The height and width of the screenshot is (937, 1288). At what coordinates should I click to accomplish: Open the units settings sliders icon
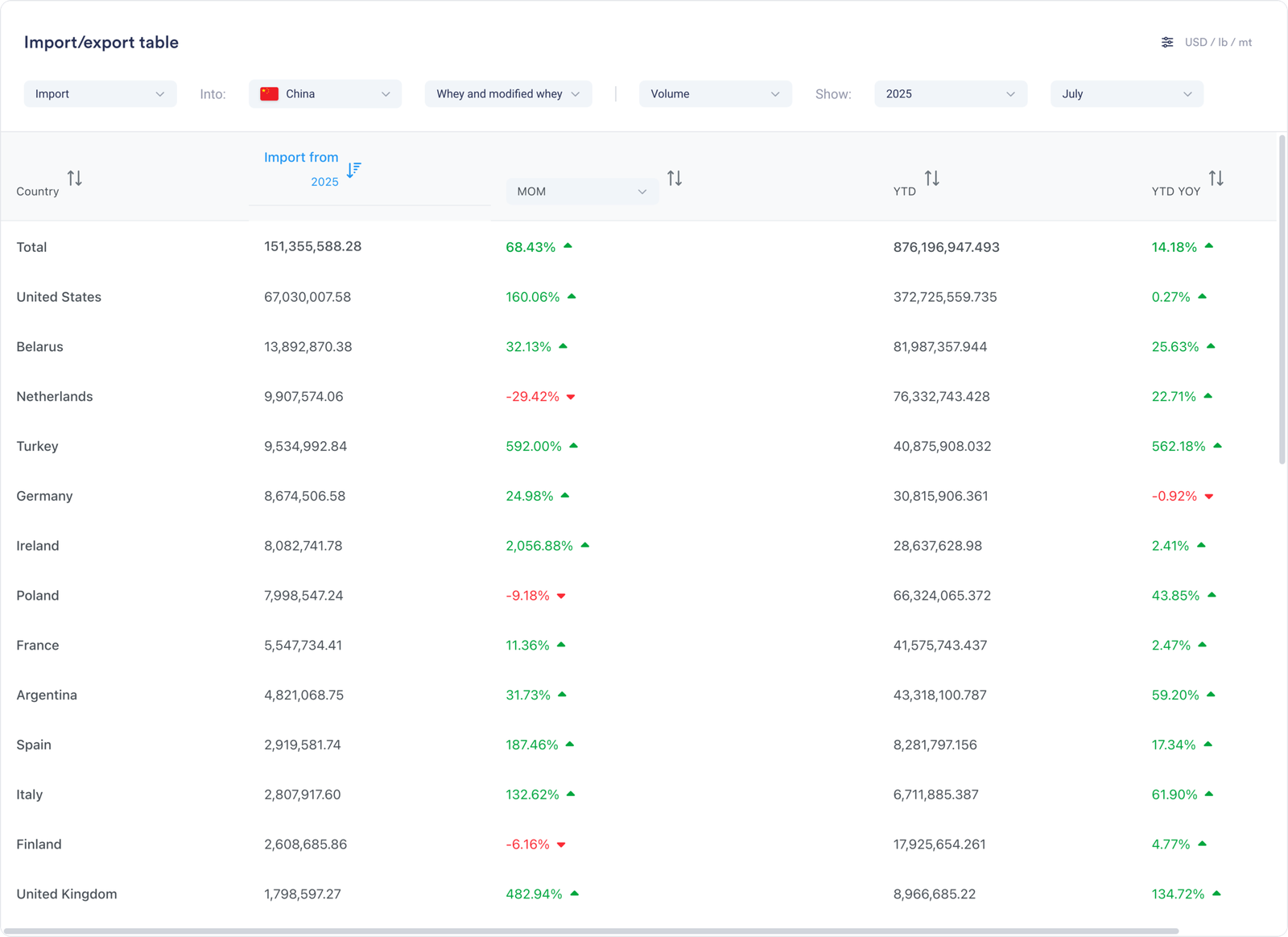(1166, 43)
